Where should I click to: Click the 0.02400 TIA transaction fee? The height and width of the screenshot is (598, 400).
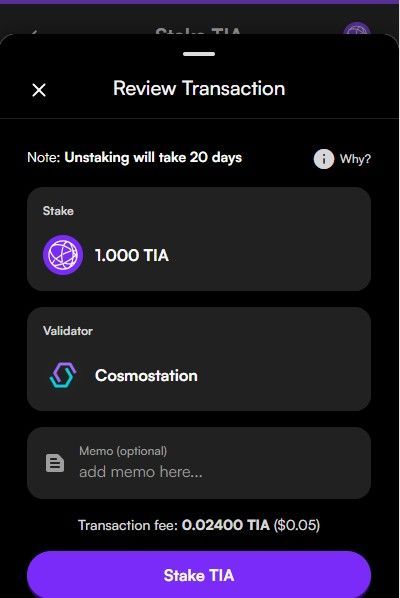click(226, 525)
